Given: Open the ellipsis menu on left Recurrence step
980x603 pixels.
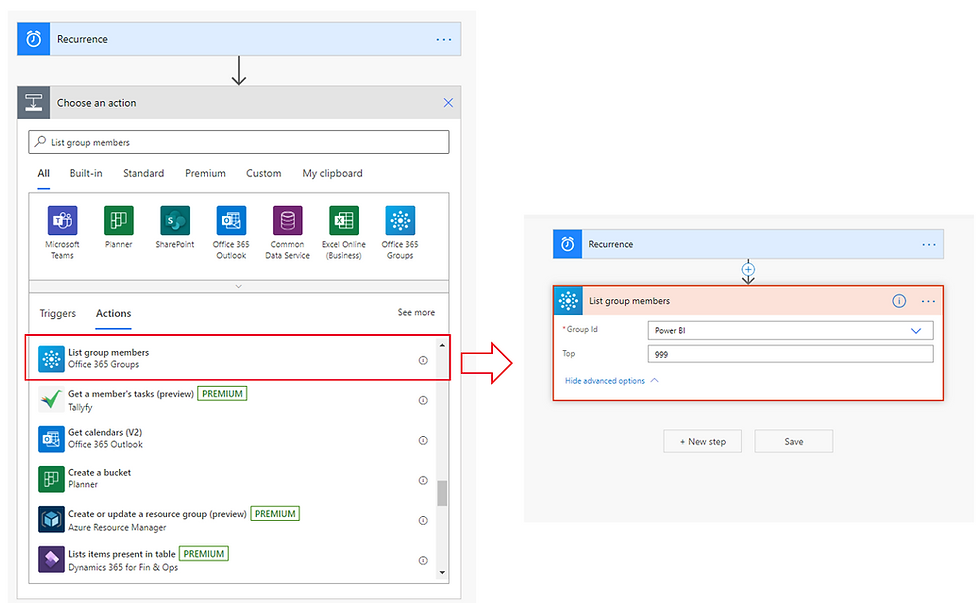Looking at the screenshot, I should pos(444,39).
